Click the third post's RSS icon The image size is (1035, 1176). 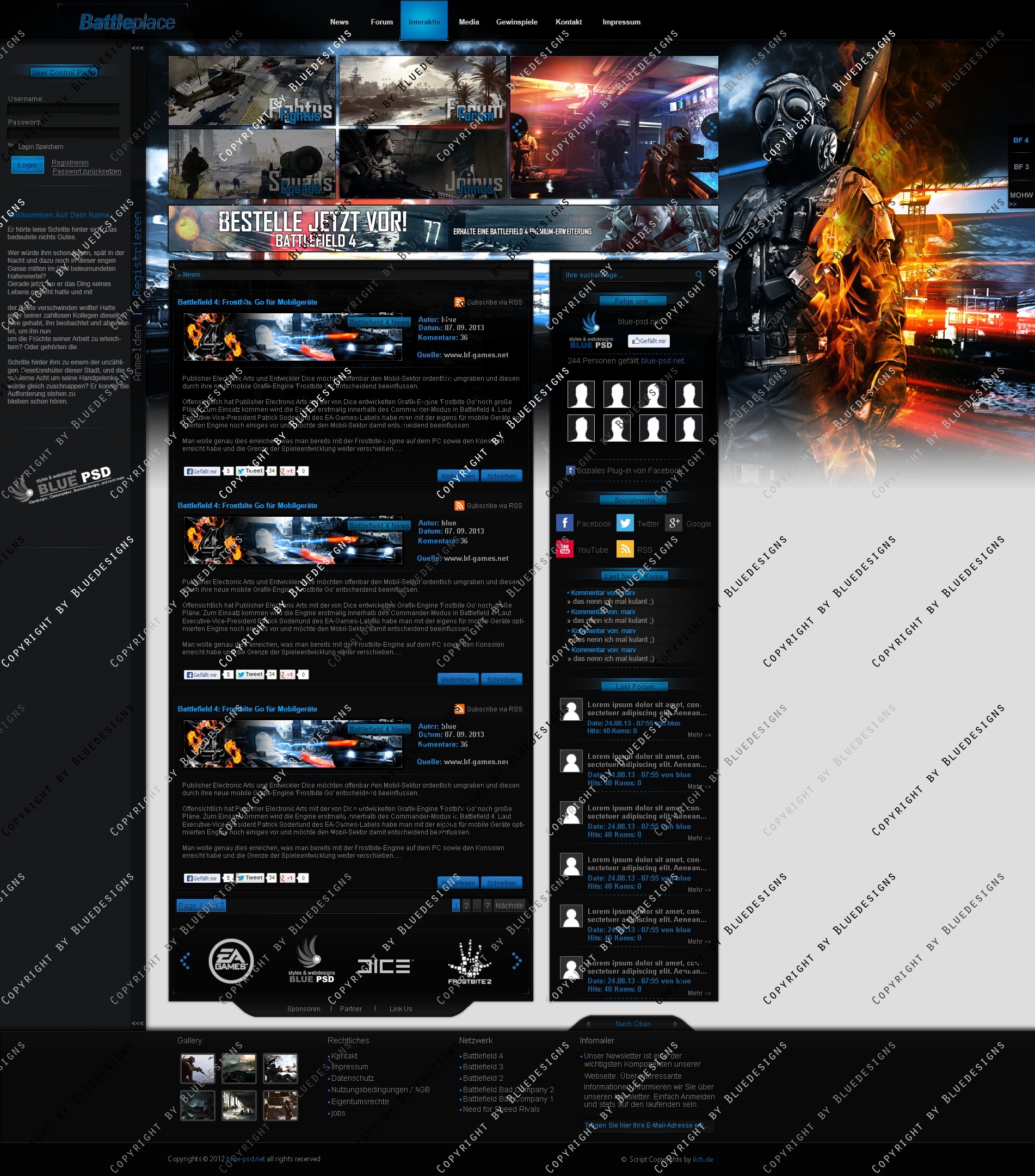[x=459, y=709]
